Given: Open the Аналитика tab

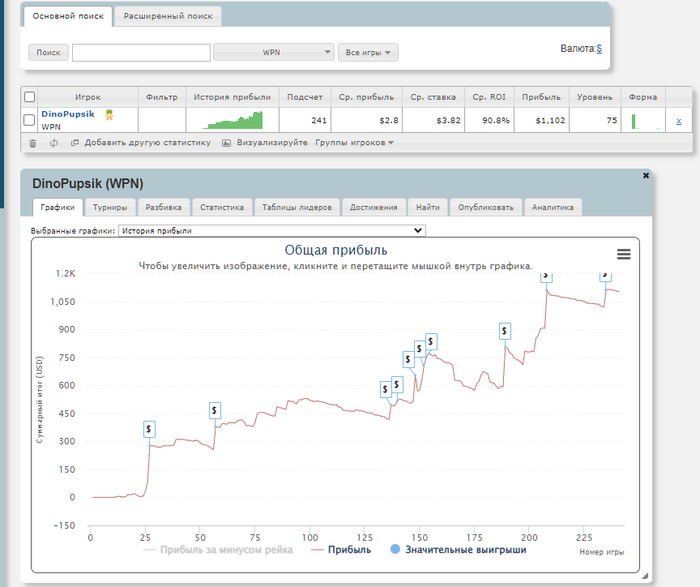Looking at the screenshot, I should click(553, 207).
